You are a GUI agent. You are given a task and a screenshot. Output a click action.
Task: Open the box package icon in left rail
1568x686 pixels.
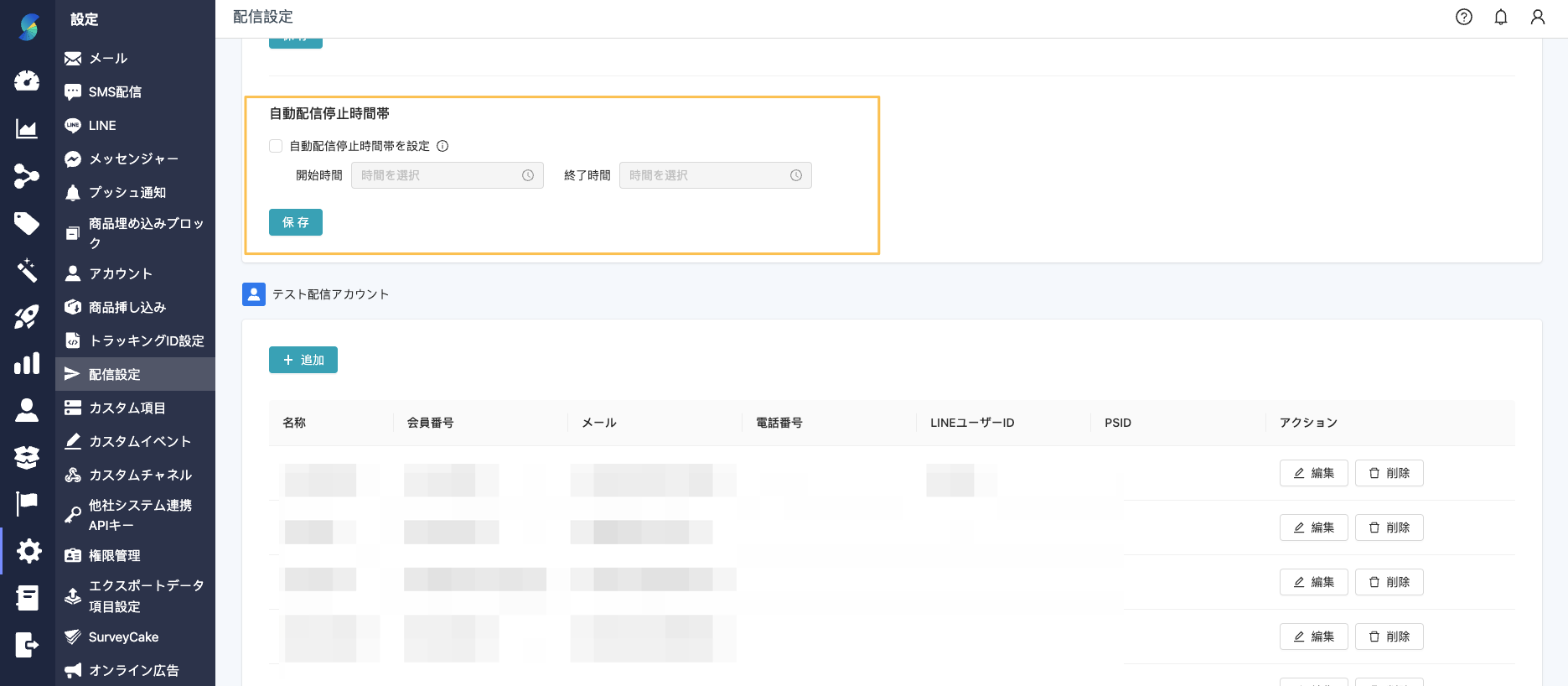click(x=27, y=457)
